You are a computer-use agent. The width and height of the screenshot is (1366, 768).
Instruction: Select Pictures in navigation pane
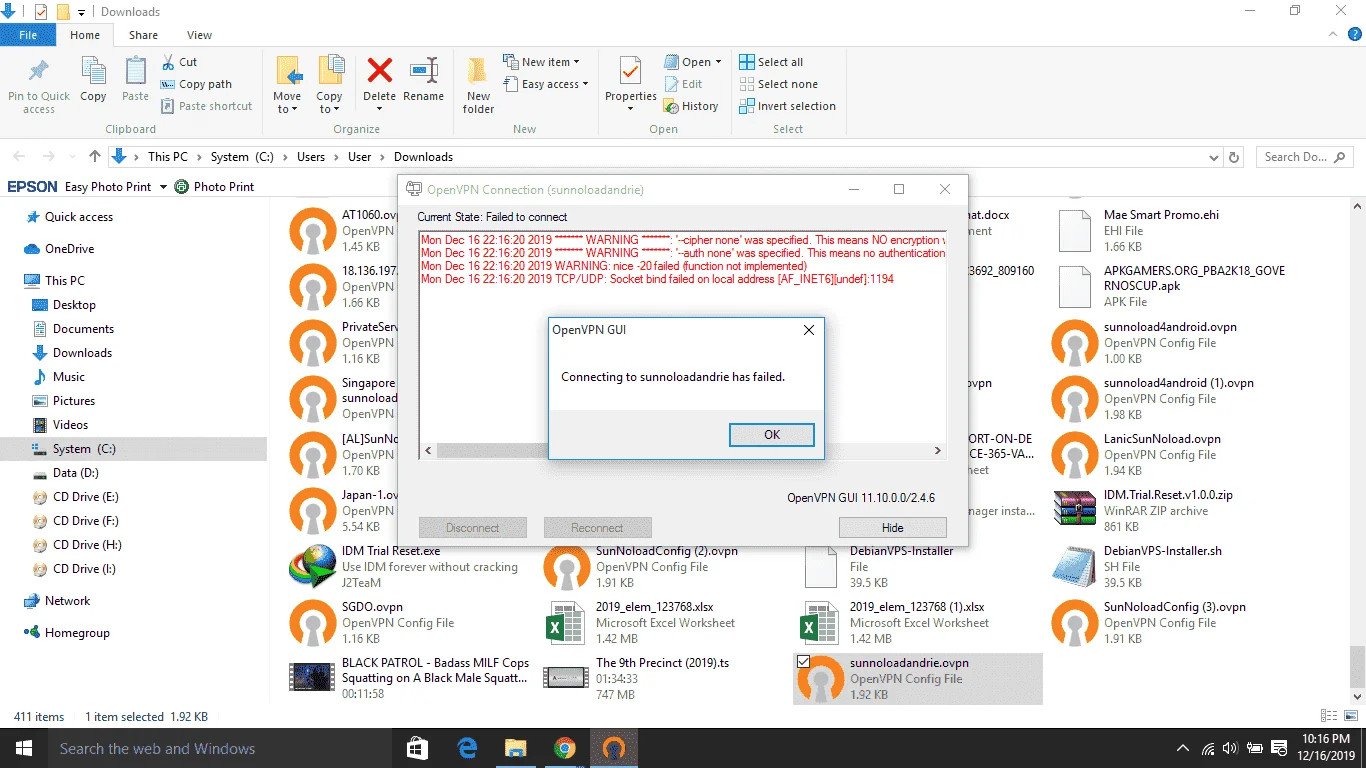pos(74,401)
